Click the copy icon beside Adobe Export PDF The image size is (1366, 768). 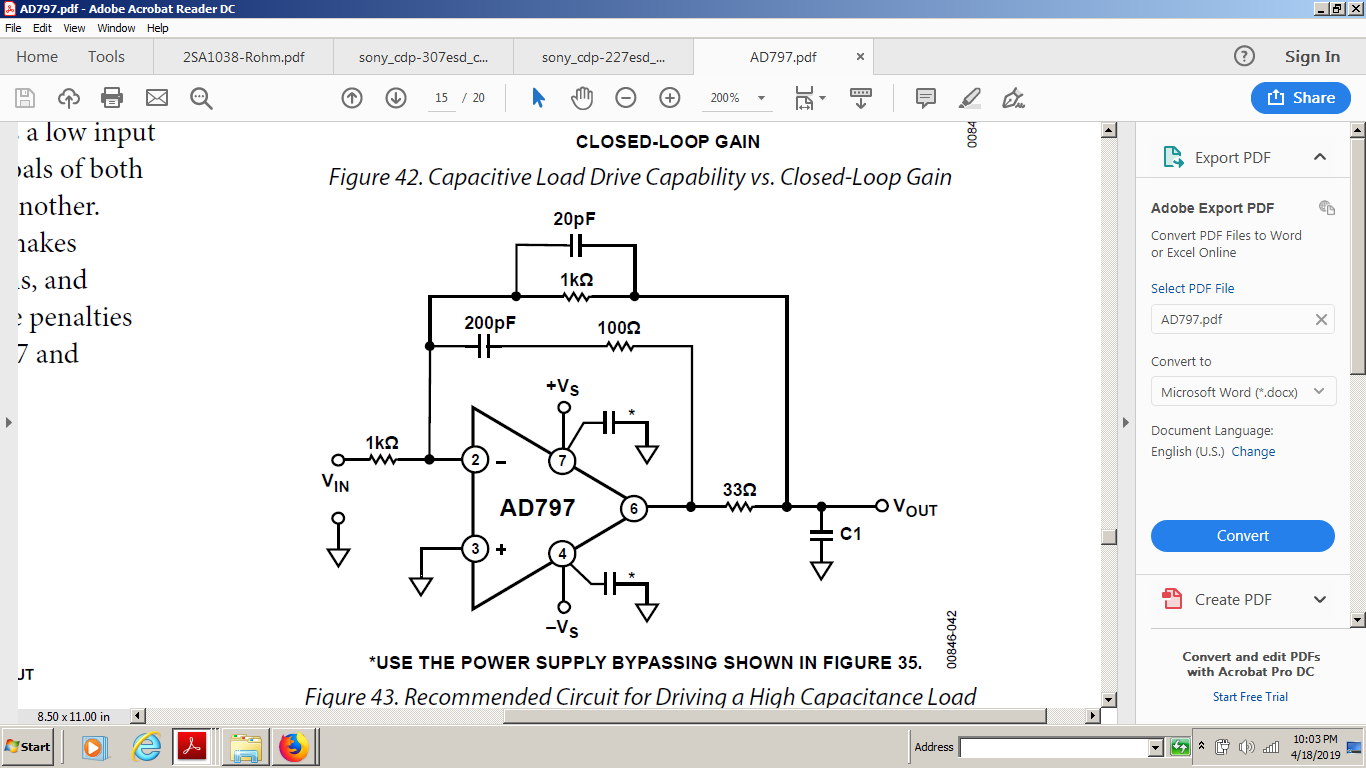[1327, 208]
